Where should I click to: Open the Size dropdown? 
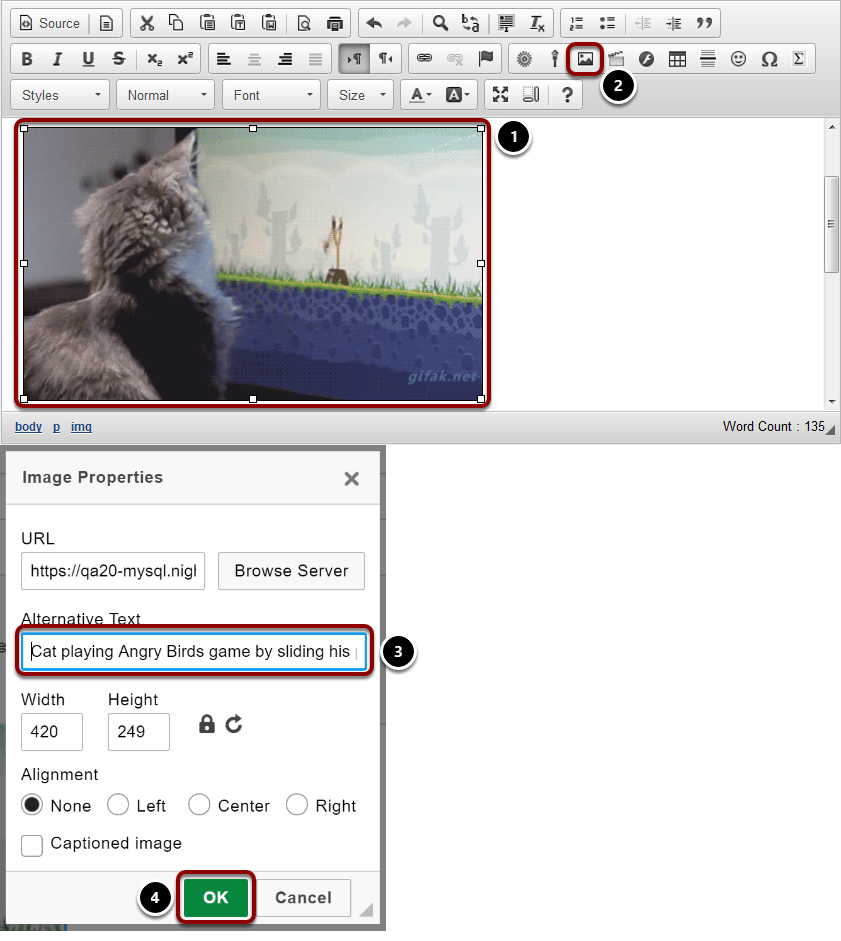(360, 95)
